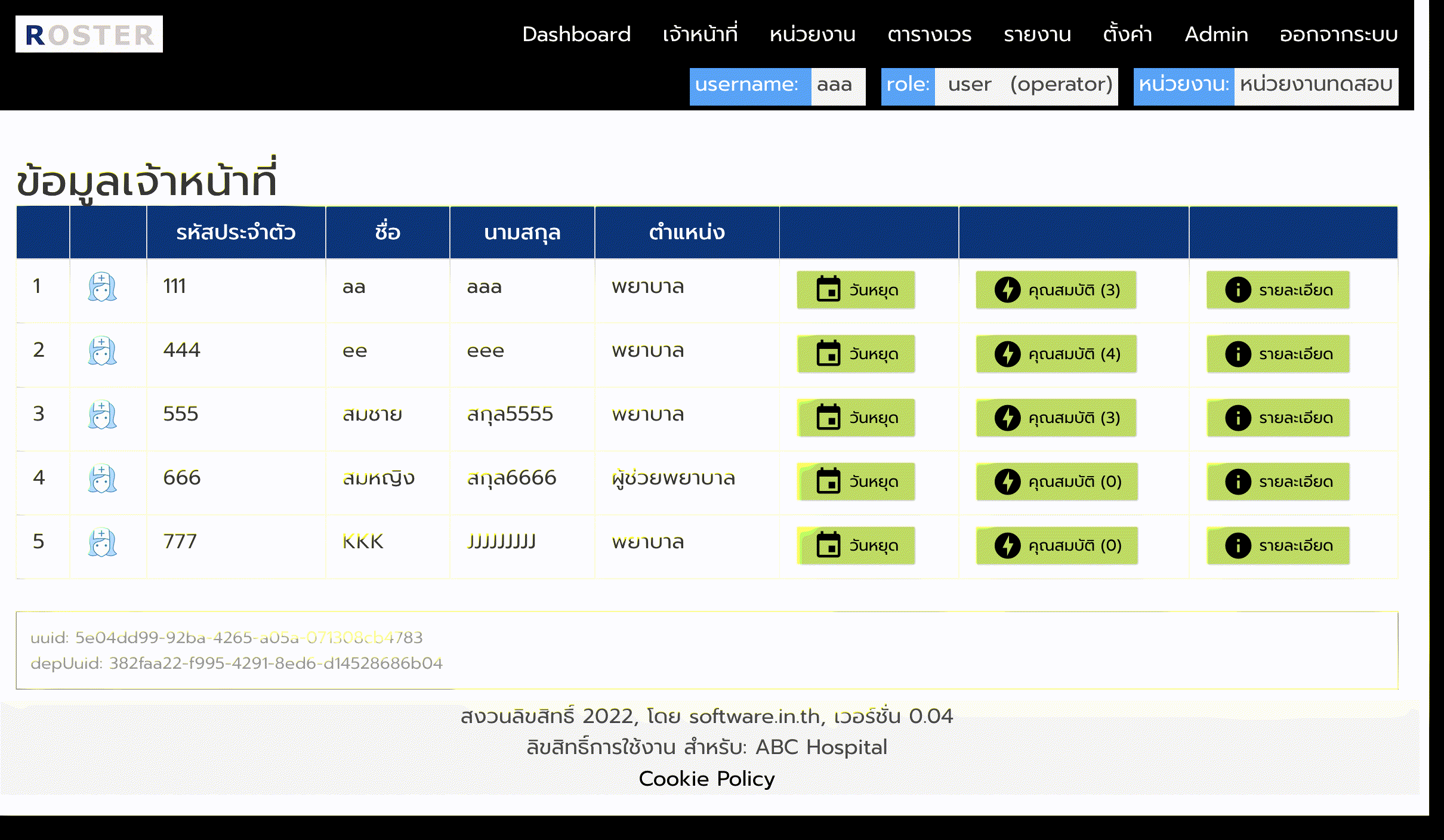Viewport: 1444px width, 840px height.
Task: Click info icon in row 666 รายละเอียด button
Action: pos(1238,481)
